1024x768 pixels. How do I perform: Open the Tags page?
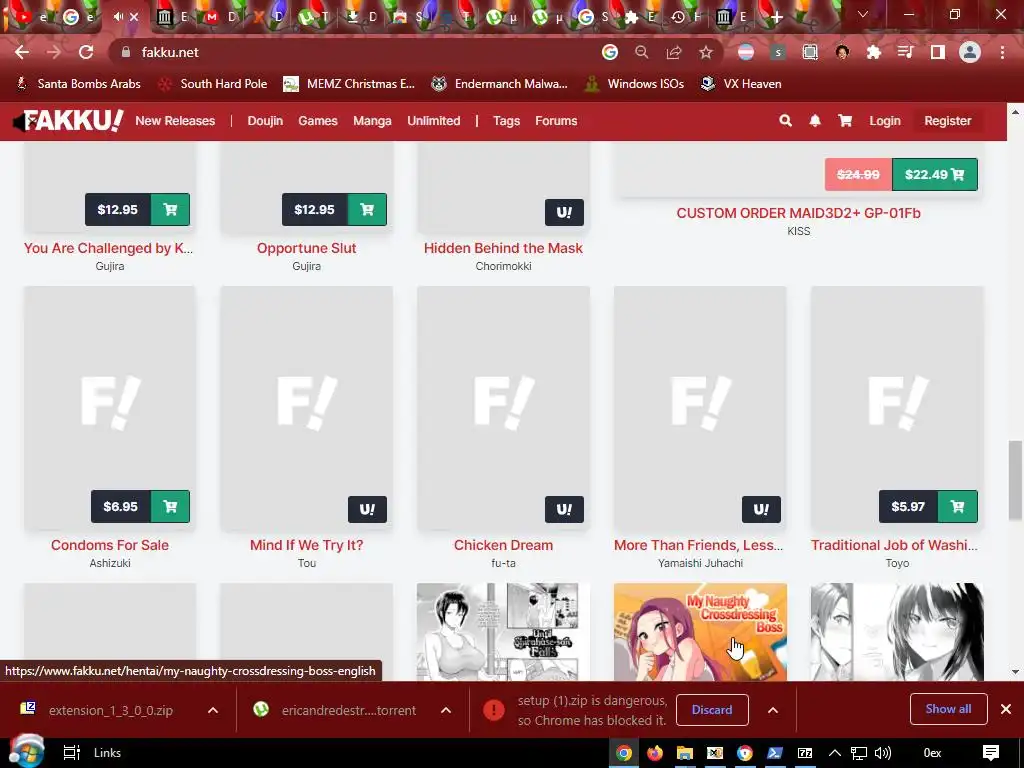506,121
